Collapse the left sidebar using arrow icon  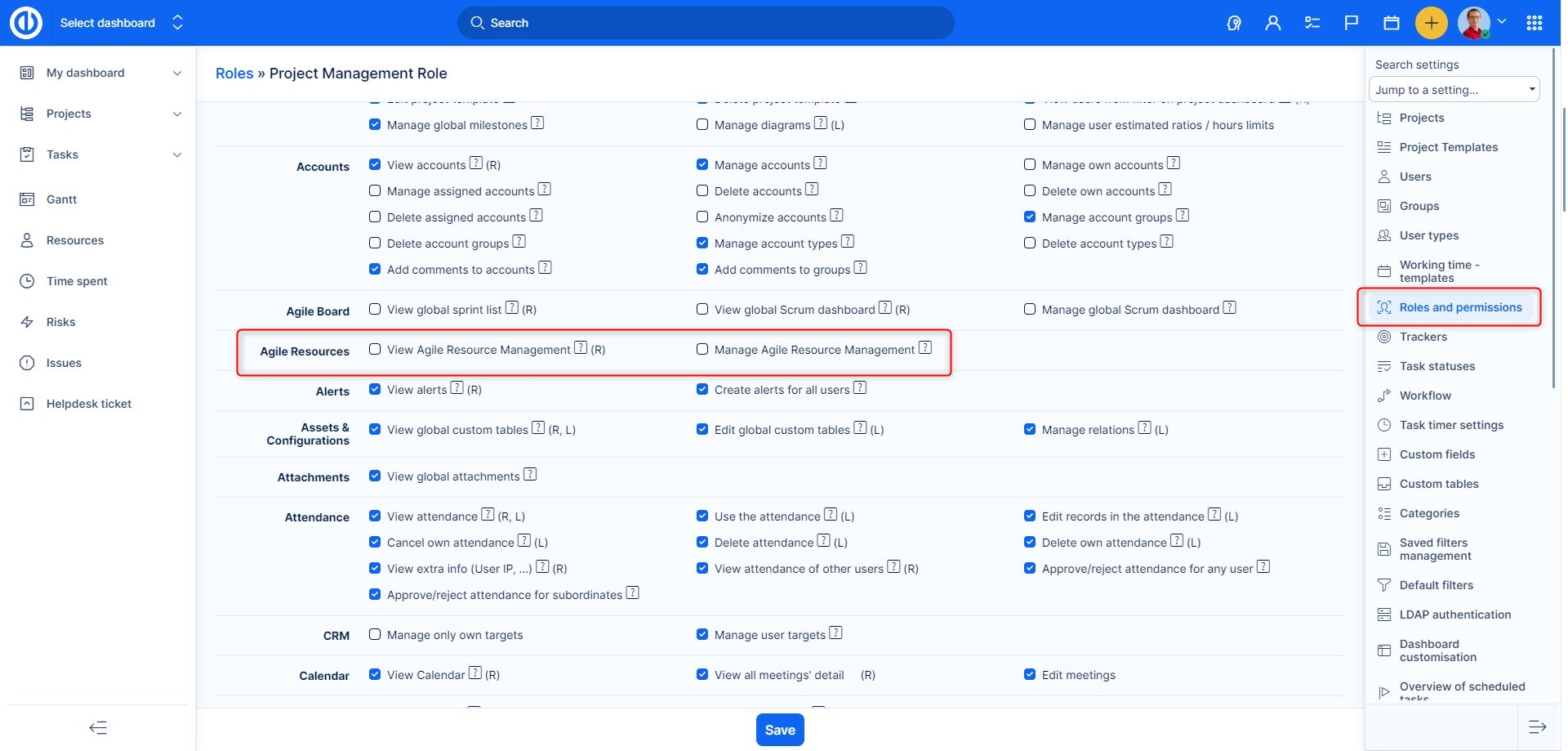point(98,727)
